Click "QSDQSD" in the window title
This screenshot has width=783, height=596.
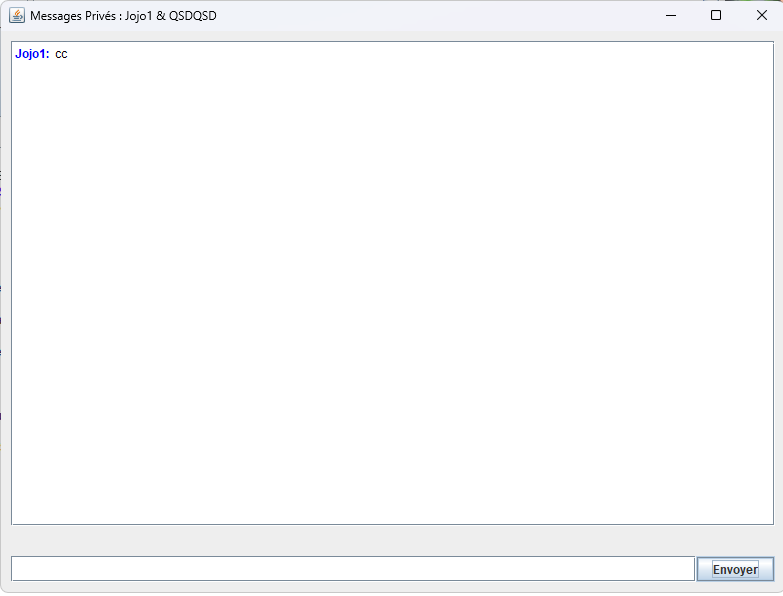[193, 16]
